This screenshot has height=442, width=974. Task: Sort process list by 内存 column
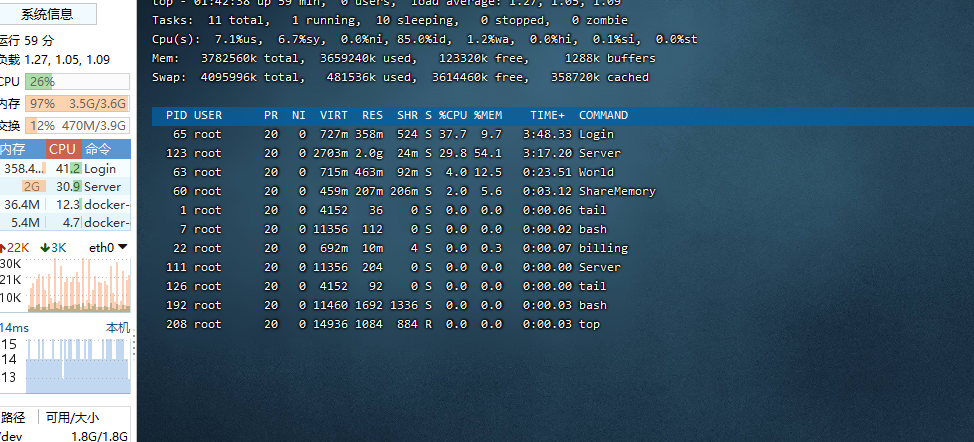coord(14,149)
